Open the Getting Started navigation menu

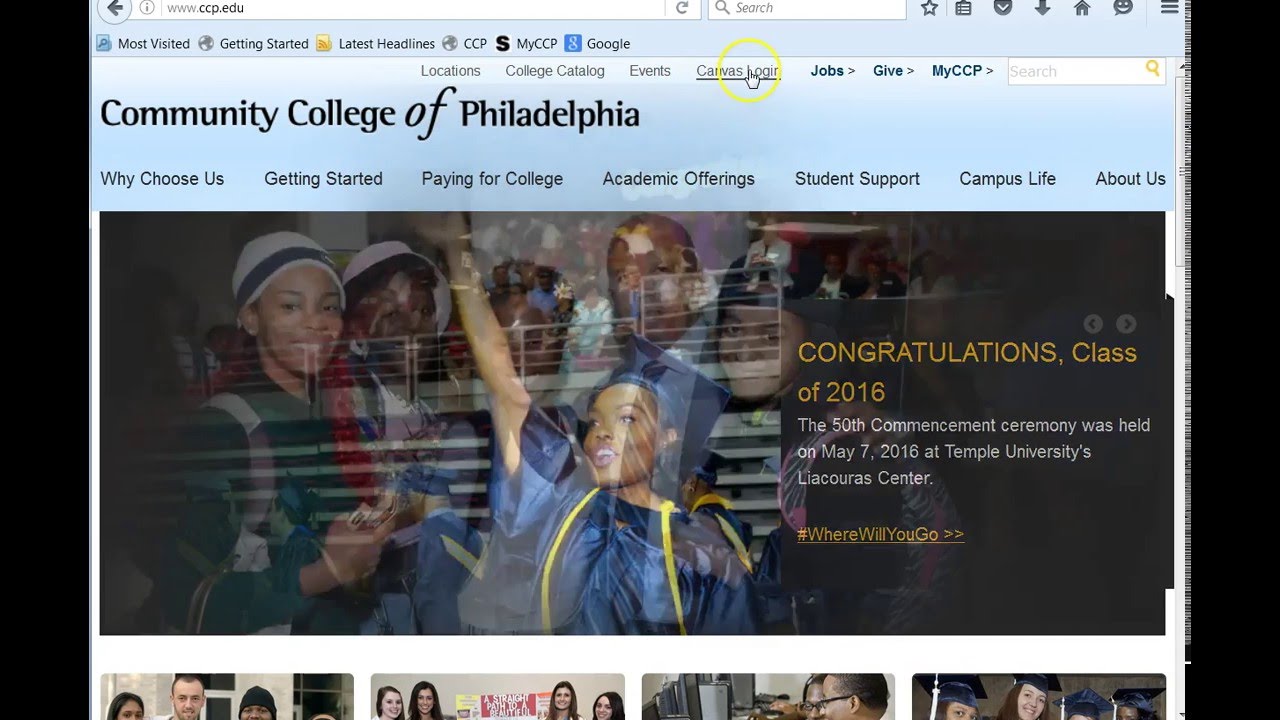pyautogui.click(x=323, y=179)
